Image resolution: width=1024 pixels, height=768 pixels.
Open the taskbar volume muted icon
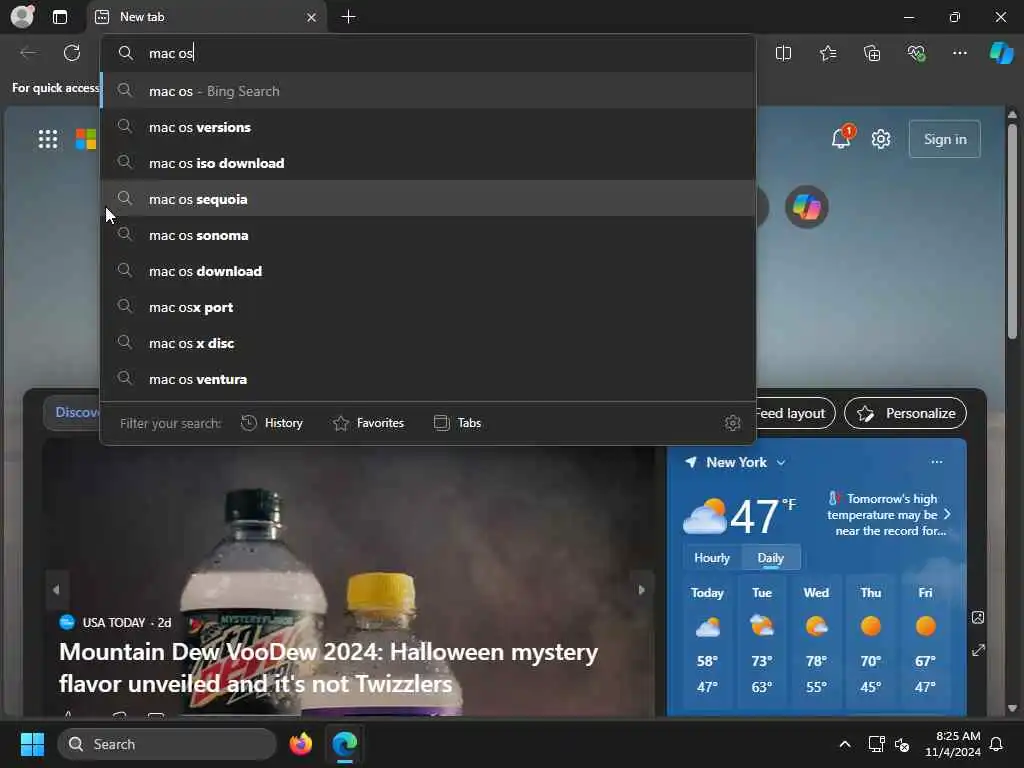tap(903, 744)
